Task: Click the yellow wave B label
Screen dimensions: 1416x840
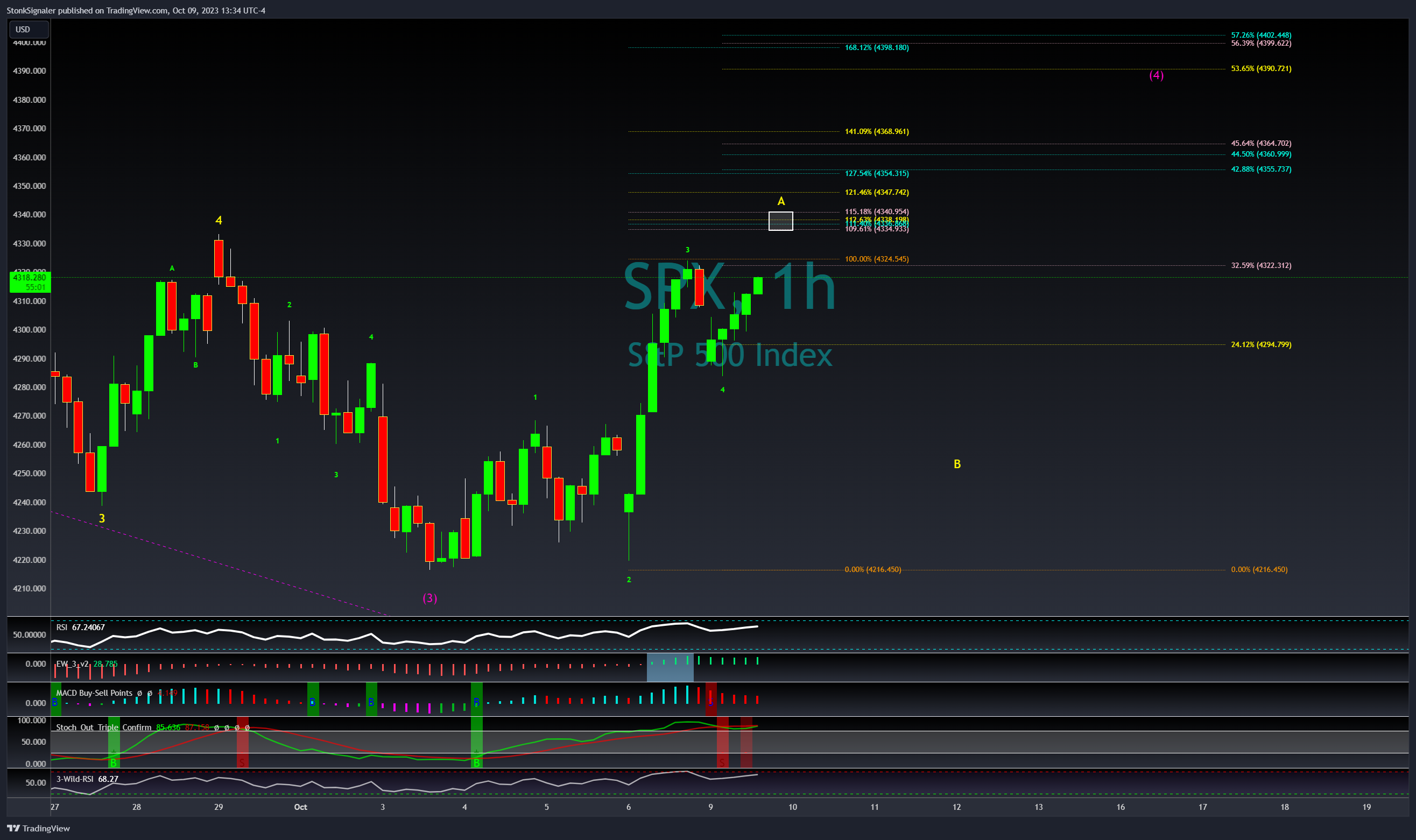Action: (957, 464)
